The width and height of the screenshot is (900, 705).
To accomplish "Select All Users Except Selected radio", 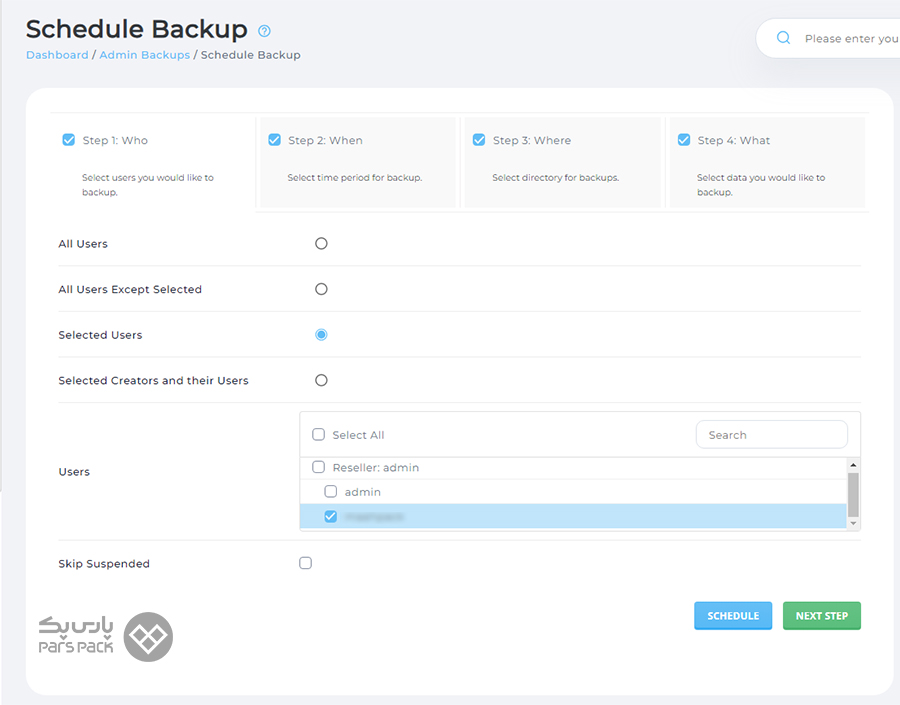I will tap(321, 289).
